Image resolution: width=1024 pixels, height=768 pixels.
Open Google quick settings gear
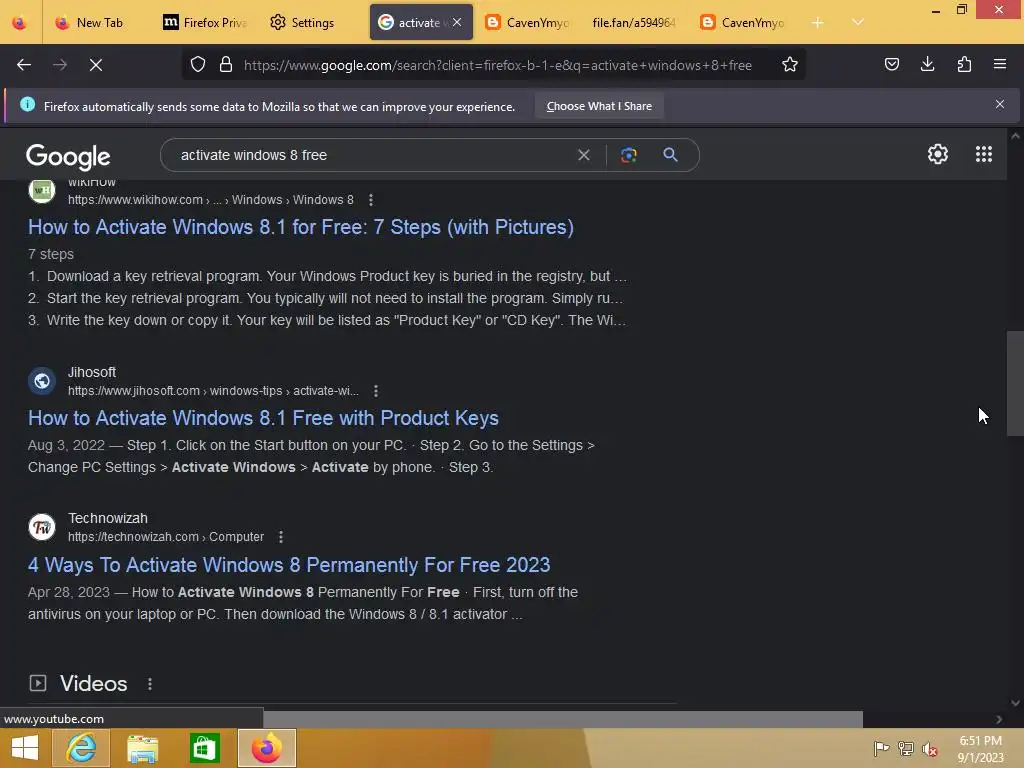[938, 154]
